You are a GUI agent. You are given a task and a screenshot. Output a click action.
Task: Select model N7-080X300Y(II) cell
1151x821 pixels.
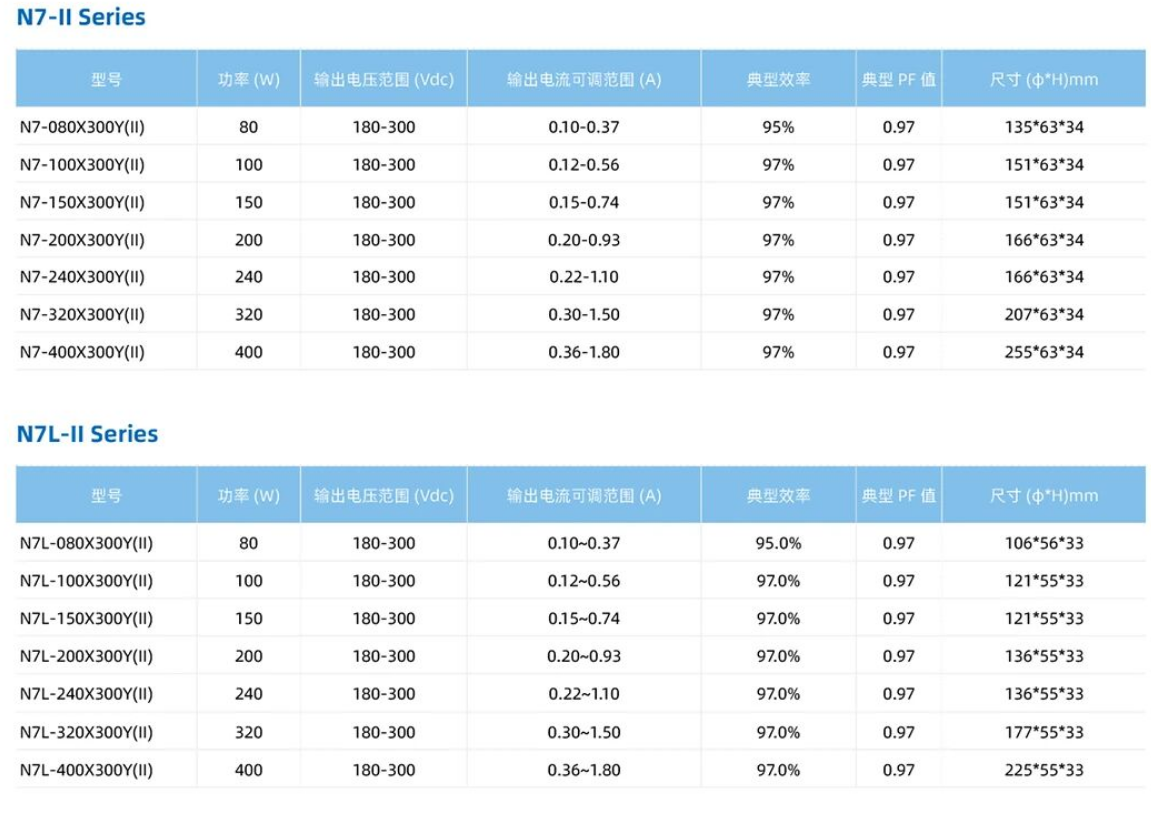point(82,127)
